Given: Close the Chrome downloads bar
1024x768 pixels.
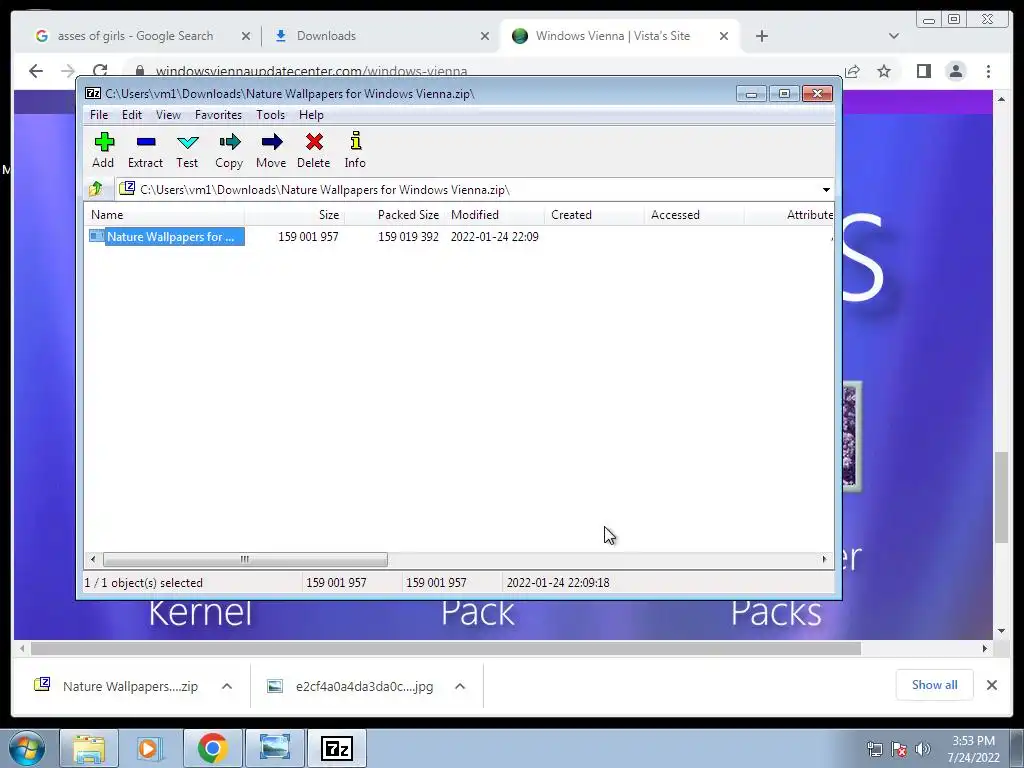Looking at the screenshot, I should click(x=992, y=685).
